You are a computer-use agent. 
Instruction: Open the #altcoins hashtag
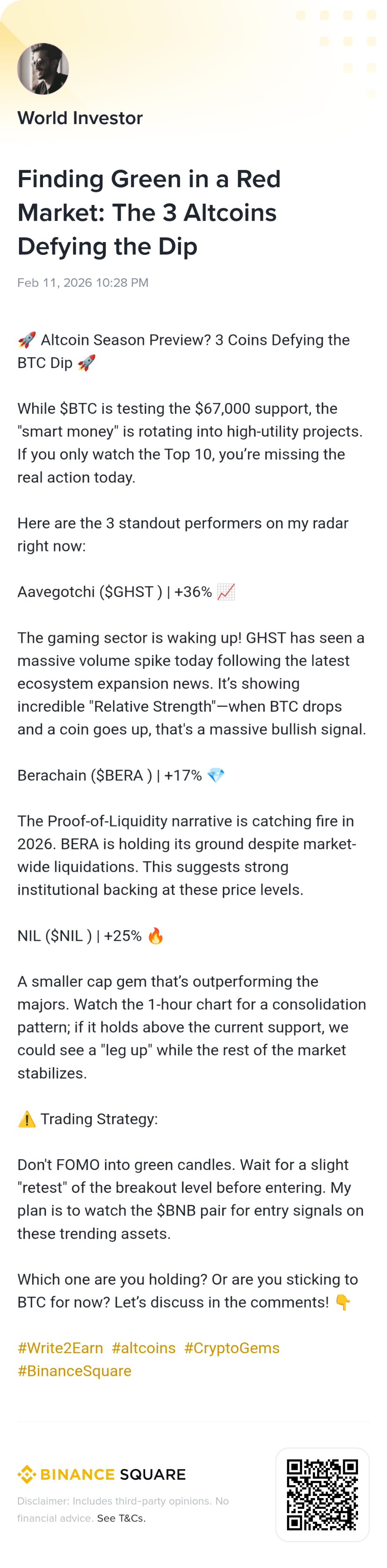[x=143, y=1348]
